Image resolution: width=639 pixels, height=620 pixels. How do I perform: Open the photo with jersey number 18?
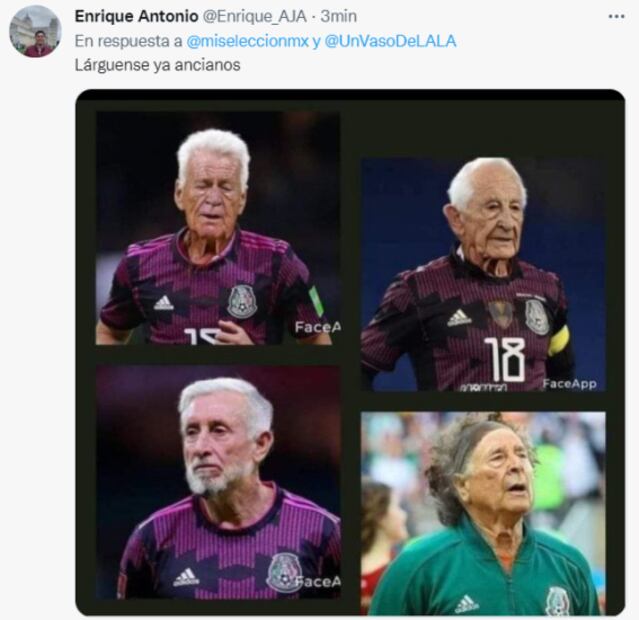(484, 273)
